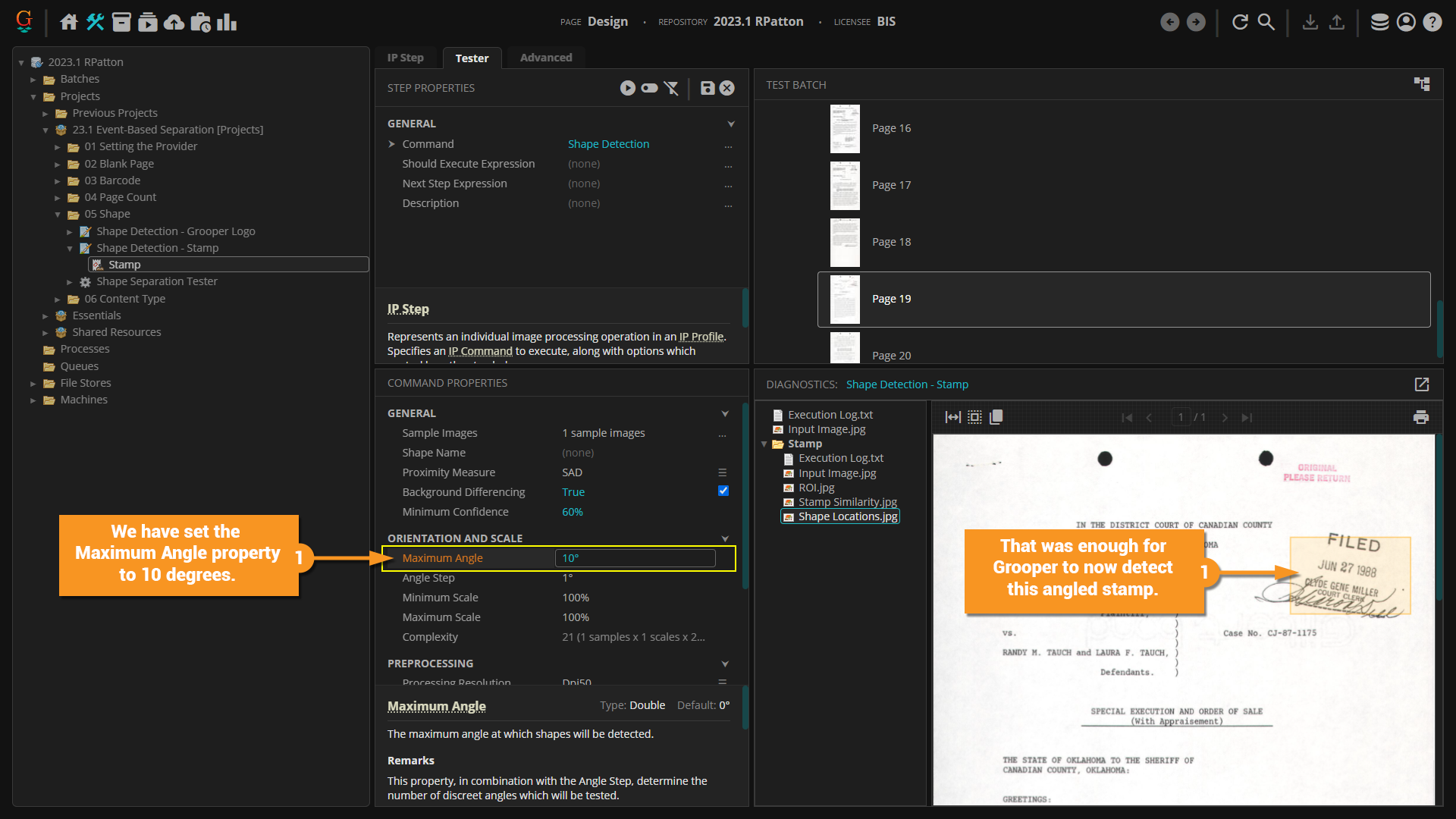Image resolution: width=1456 pixels, height=819 pixels.
Task: Open the Stats bar chart icon
Action: tap(227, 22)
